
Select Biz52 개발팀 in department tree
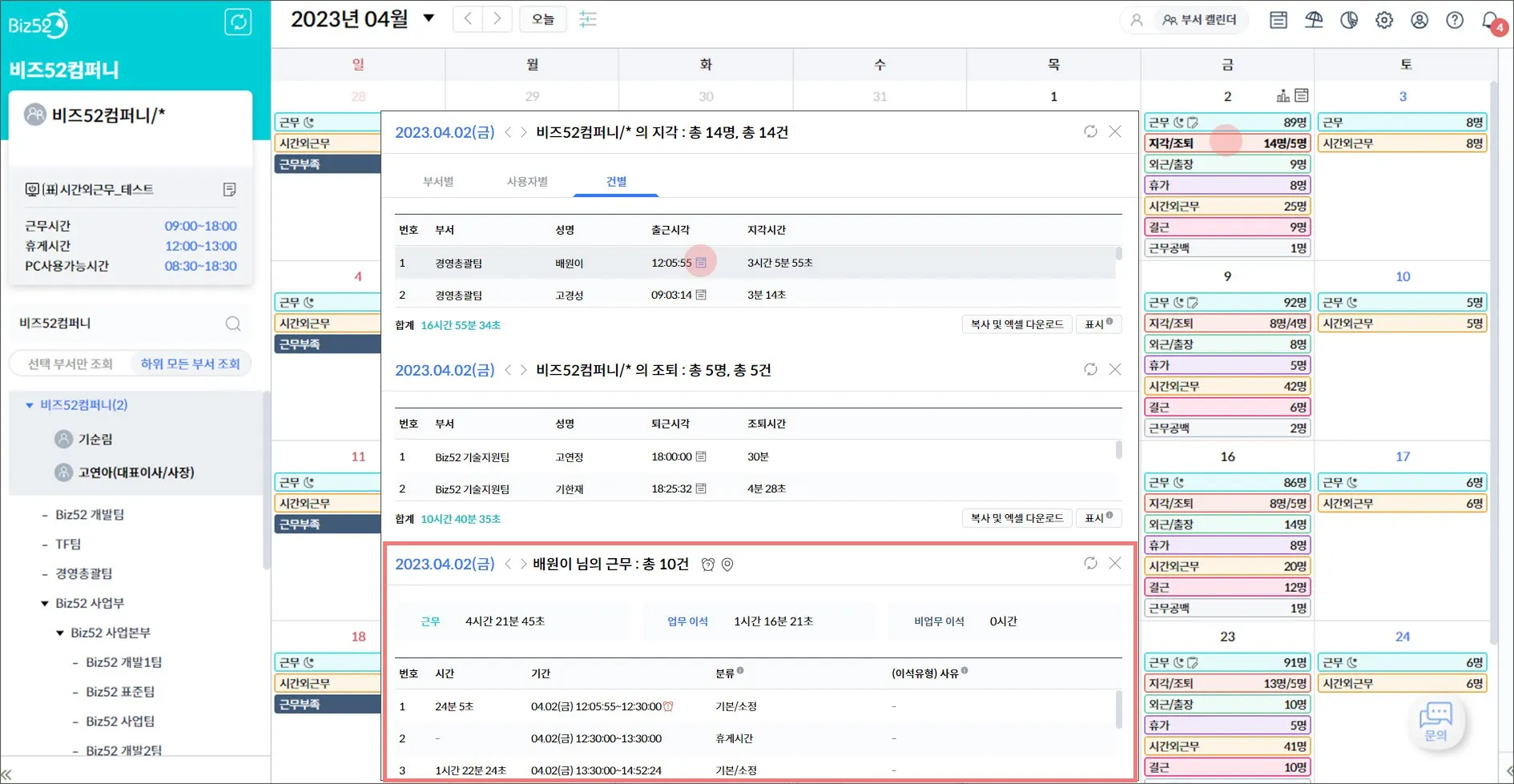click(90, 515)
